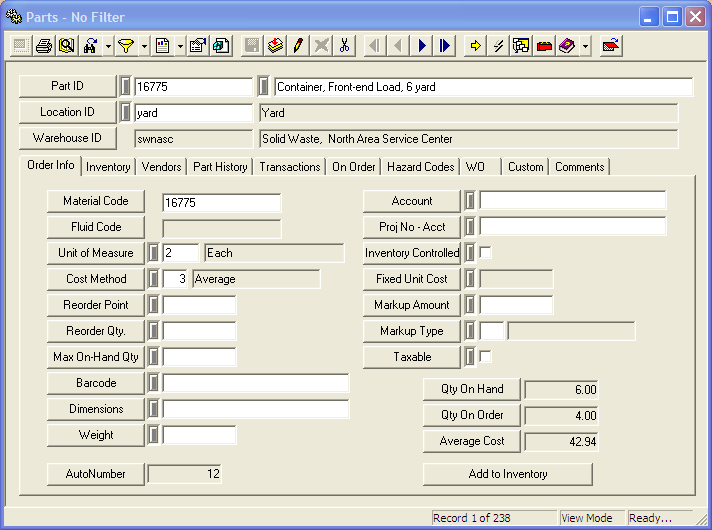712x530 pixels.
Task: Click the yellow right-arrow toolbar icon
Action: pos(475,46)
